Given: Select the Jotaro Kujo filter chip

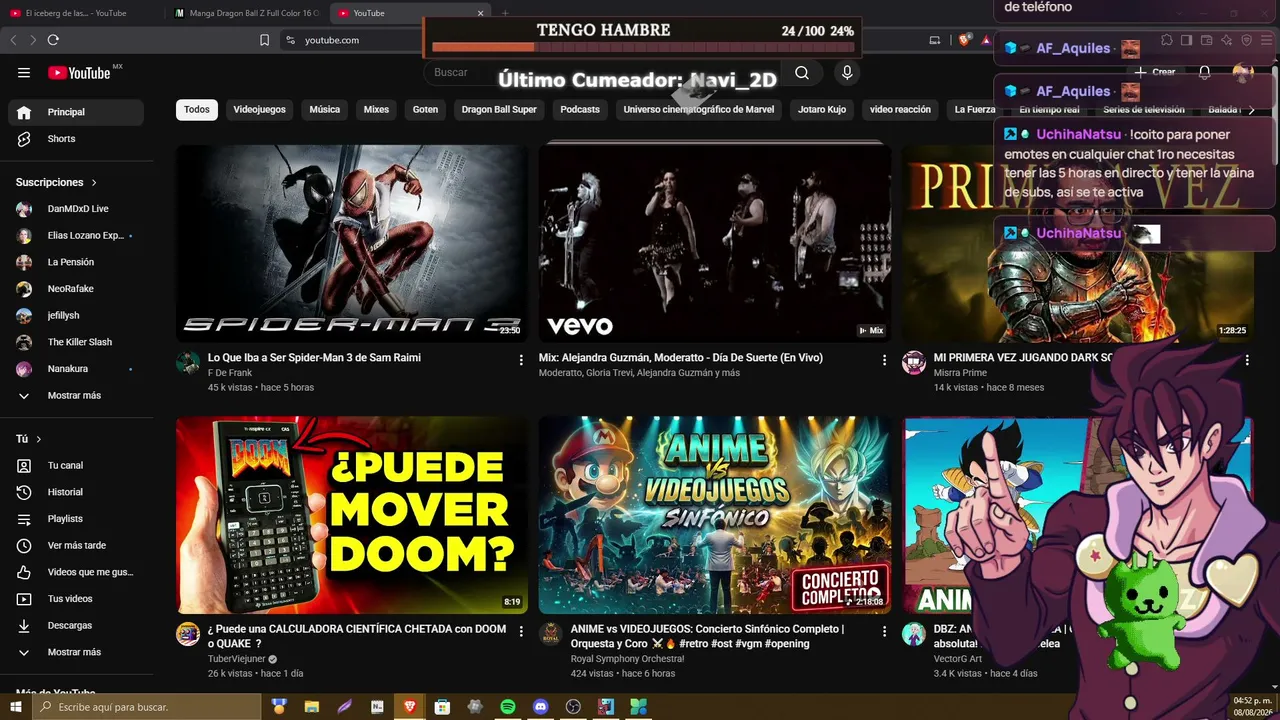Looking at the screenshot, I should click(822, 110).
